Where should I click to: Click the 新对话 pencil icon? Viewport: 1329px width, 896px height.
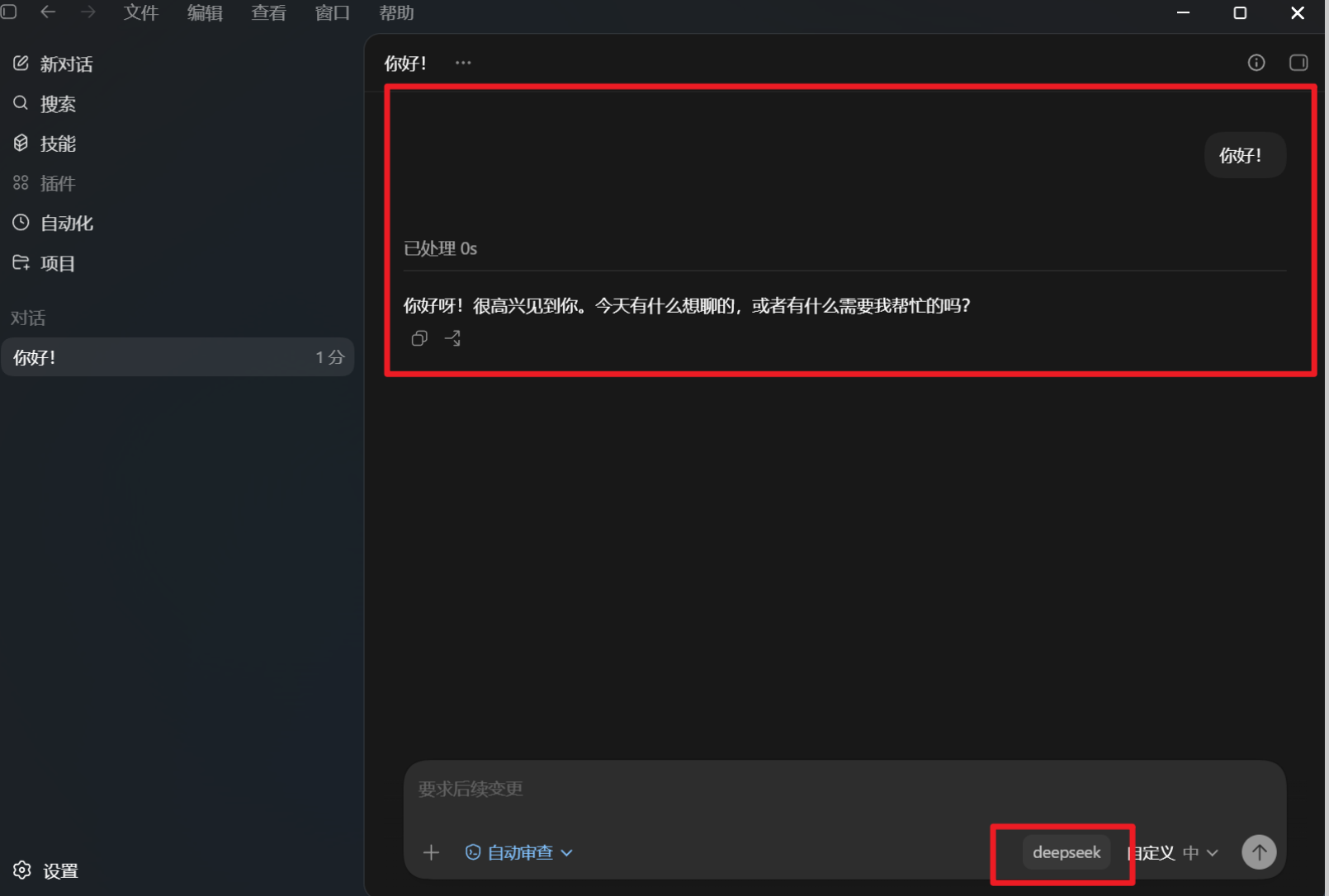[21, 63]
